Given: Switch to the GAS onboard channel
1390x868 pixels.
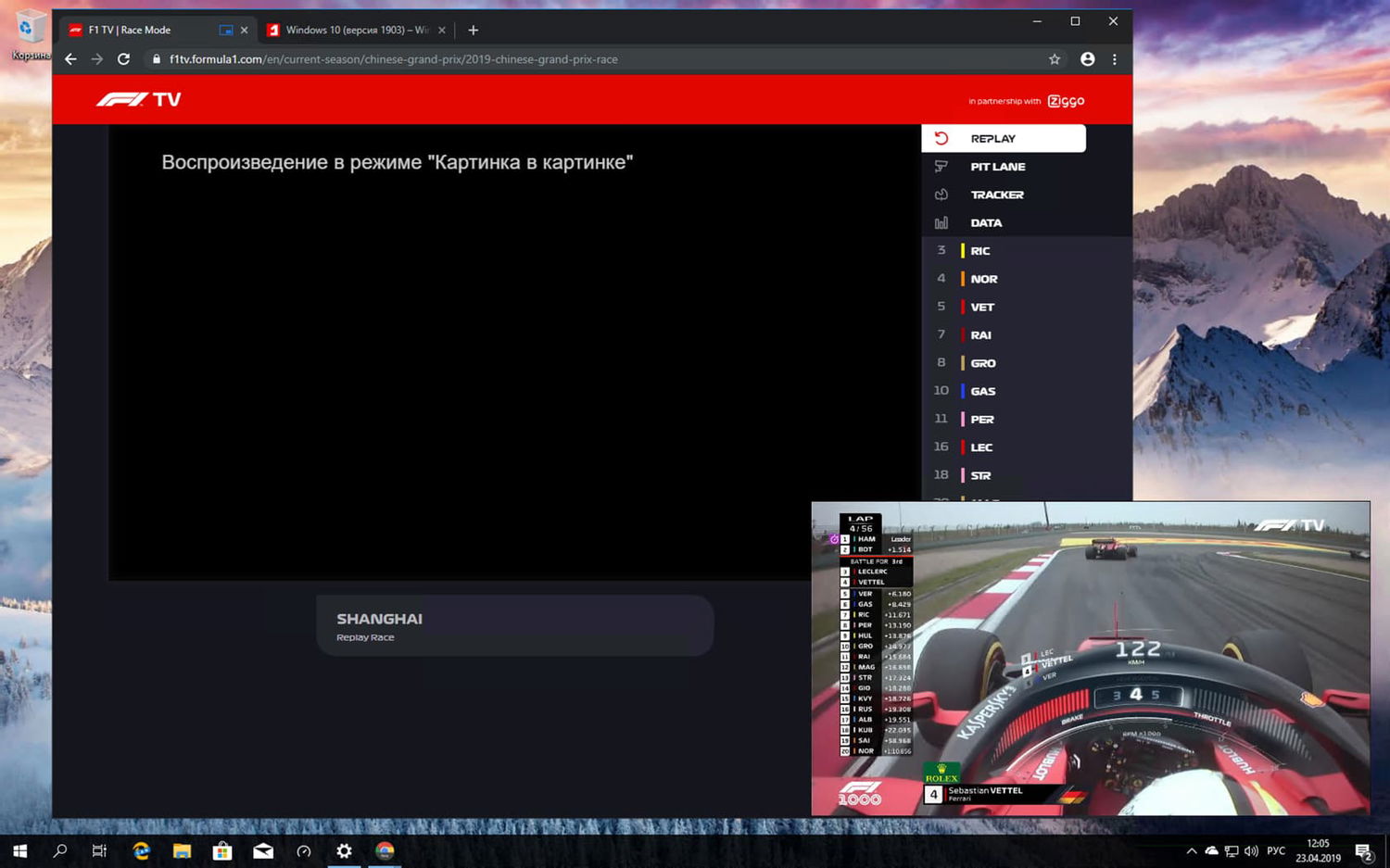Looking at the screenshot, I should click(981, 390).
